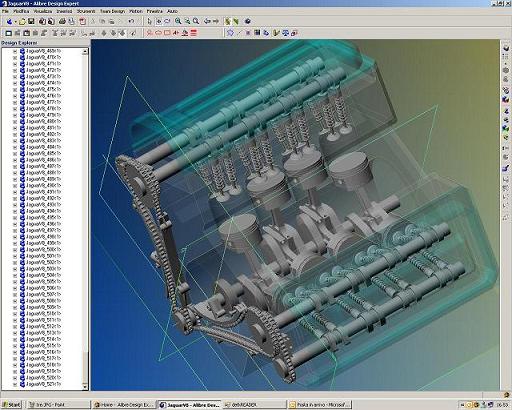Click the blue monitor icon in the second toolbar
Screen dimensions: 512x410
click(x=285, y=33)
